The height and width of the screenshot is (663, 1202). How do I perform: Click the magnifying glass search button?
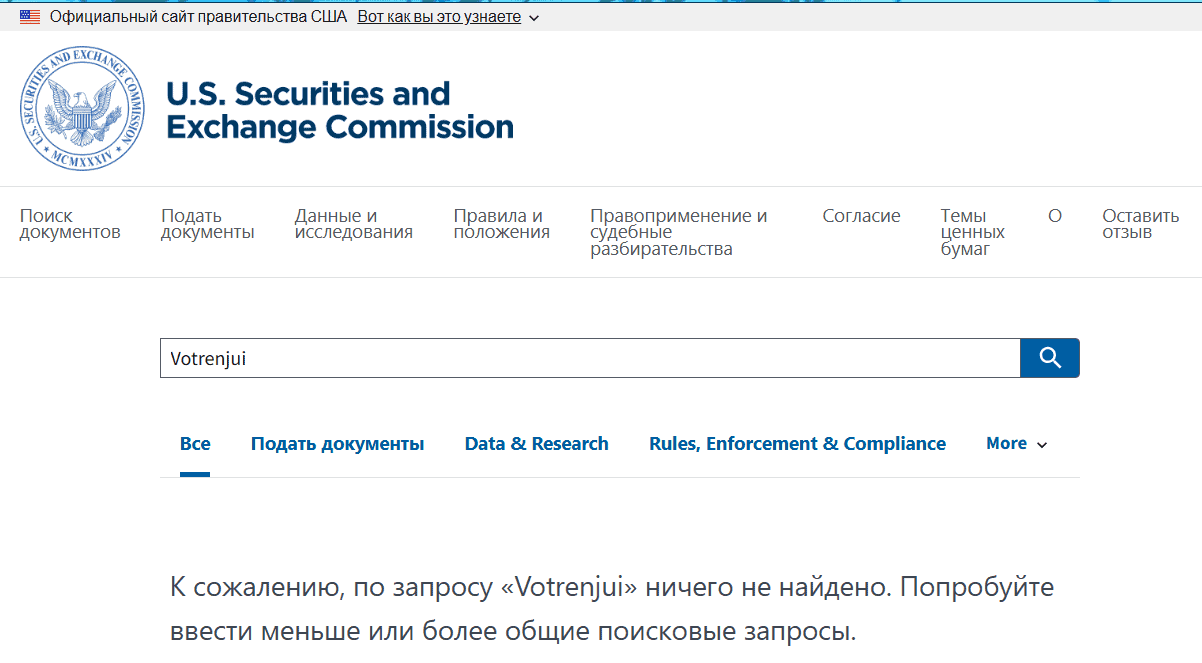click(1049, 358)
